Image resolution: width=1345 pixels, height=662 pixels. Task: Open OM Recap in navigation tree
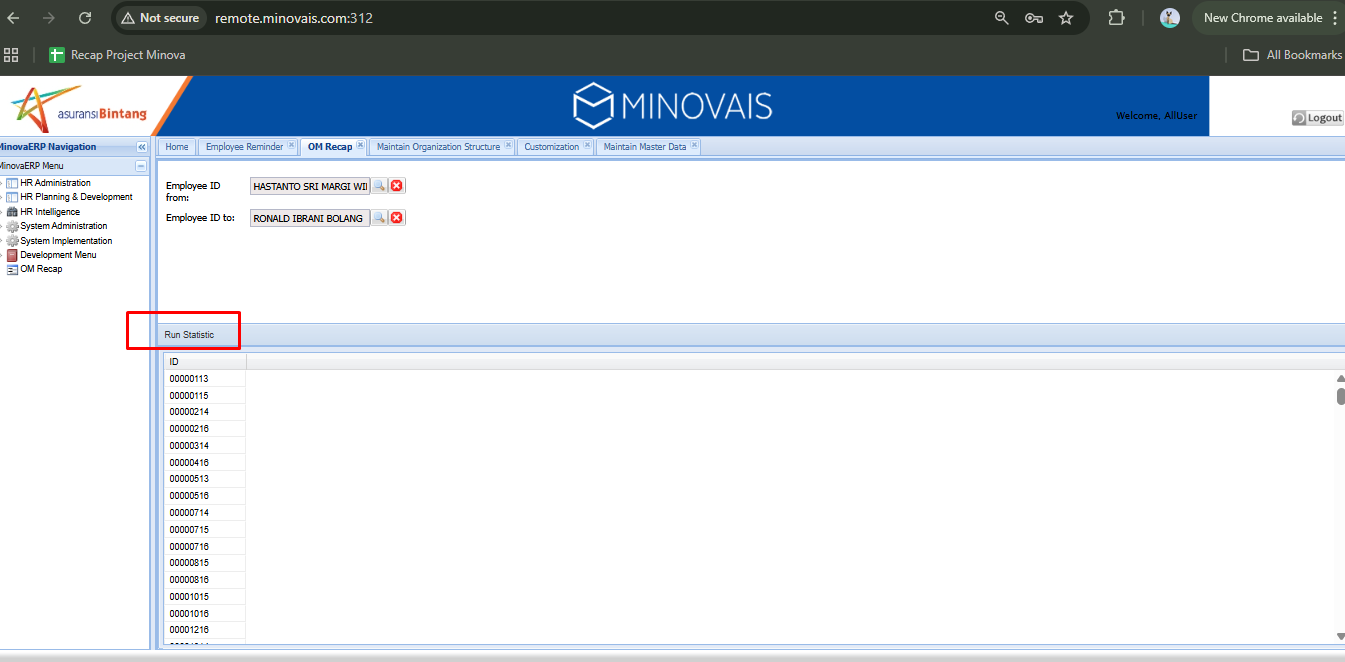pyautogui.click(x=41, y=269)
